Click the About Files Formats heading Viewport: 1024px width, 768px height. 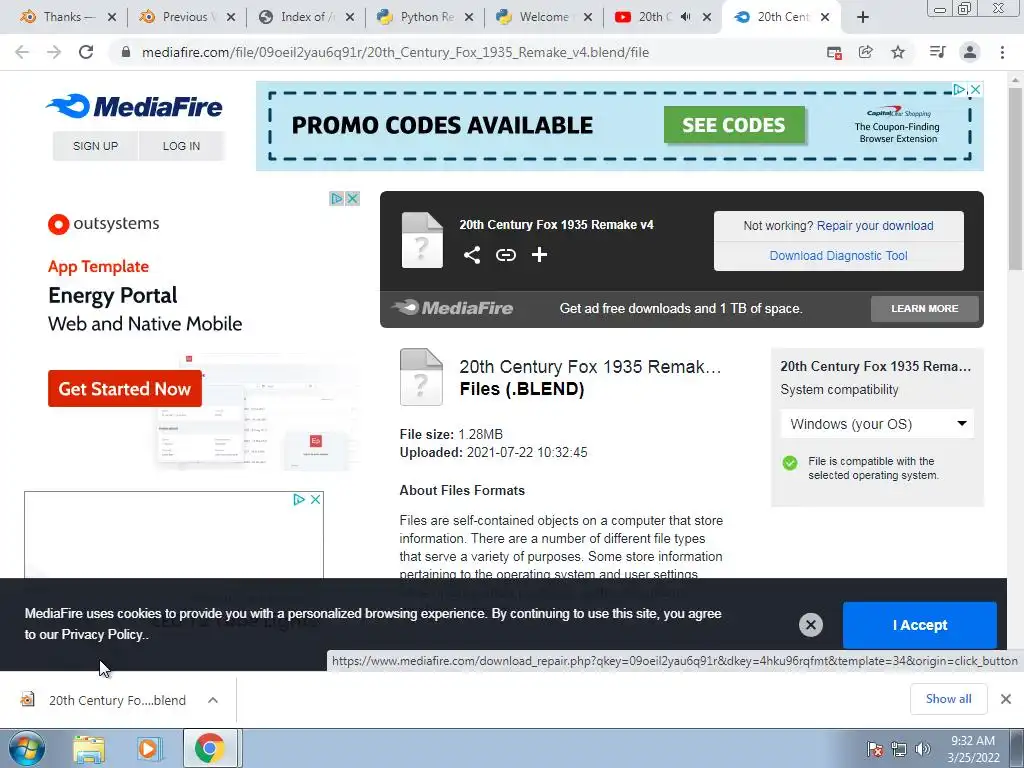point(462,490)
